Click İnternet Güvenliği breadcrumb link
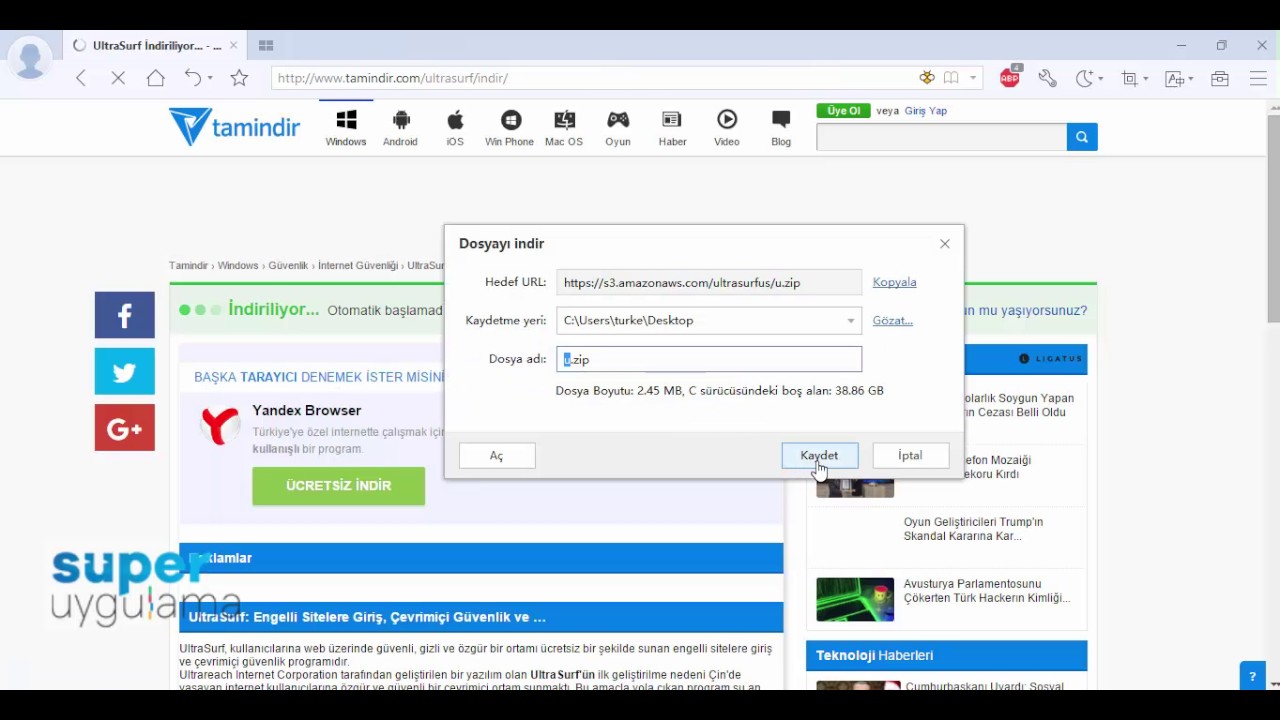 point(358,266)
